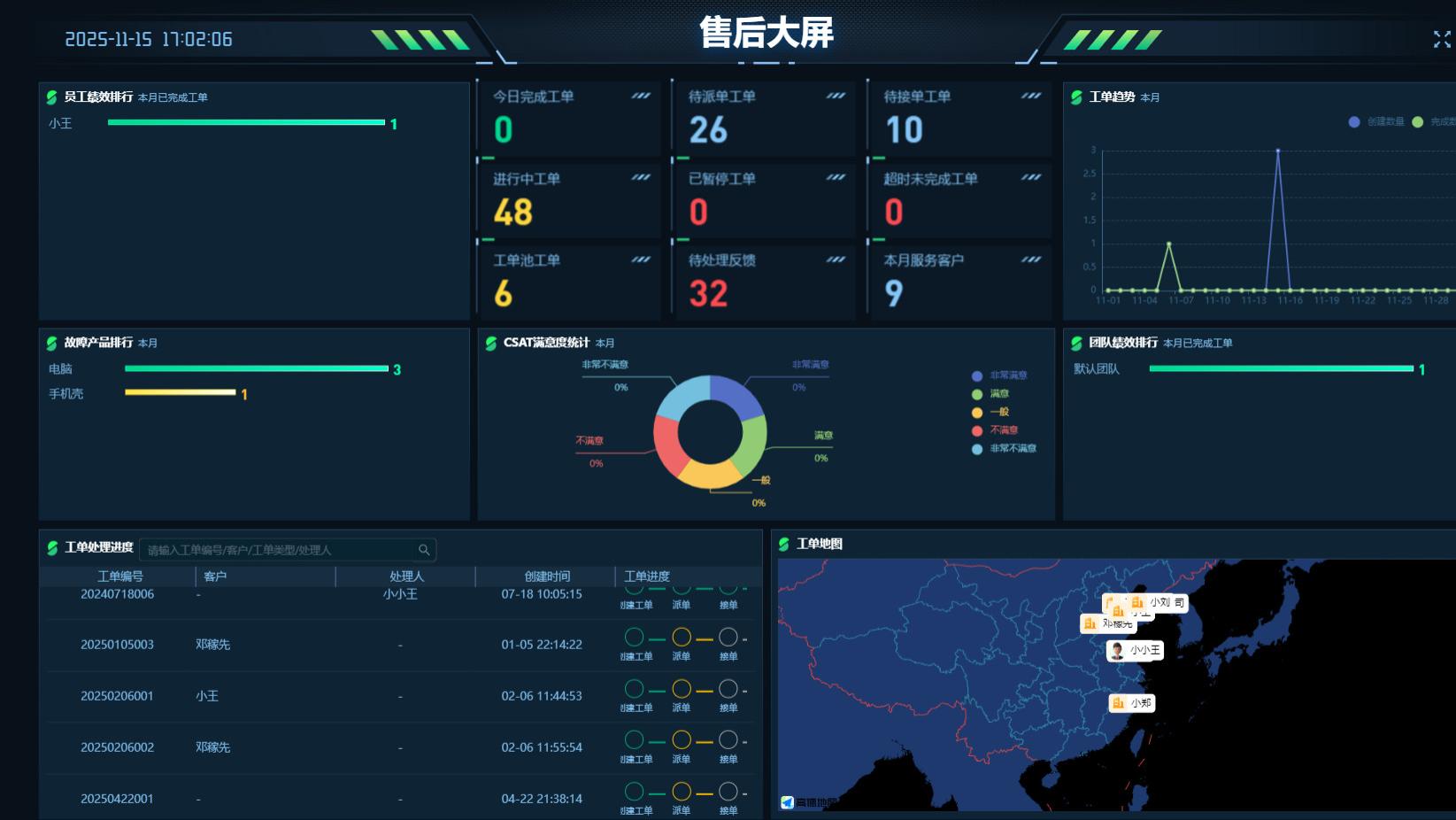Click the arrows icon on 本月服务客户 card

click(1029, 260)
